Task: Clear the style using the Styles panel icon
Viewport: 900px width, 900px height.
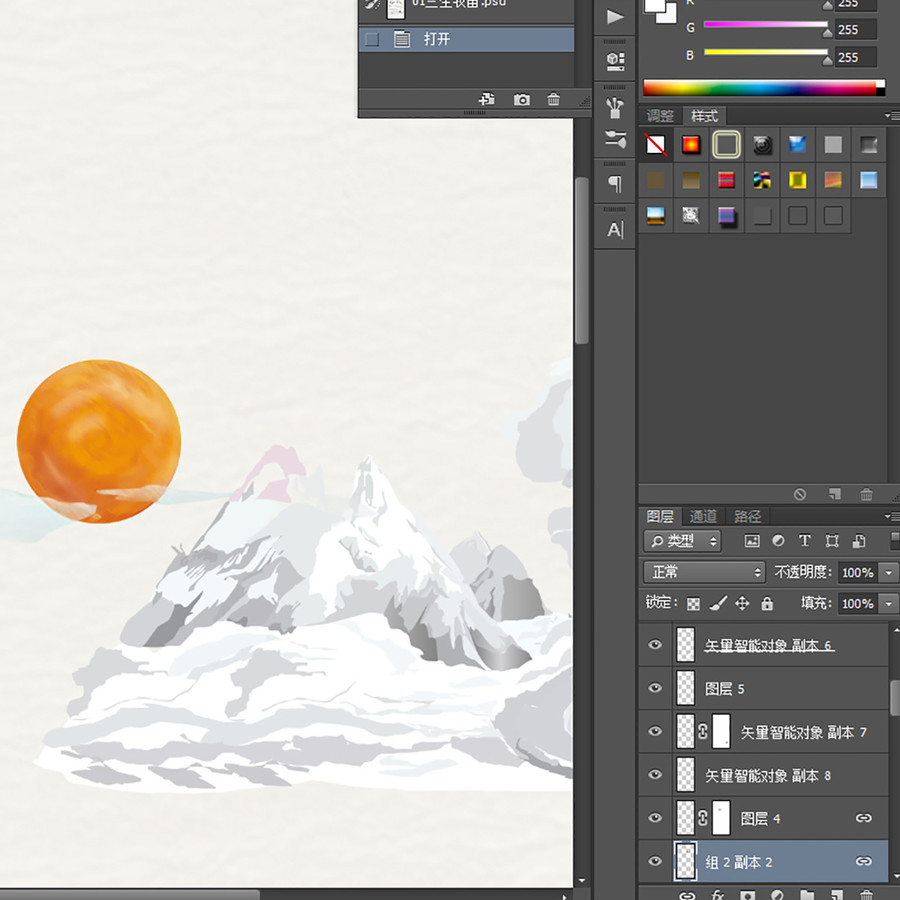Action: [800, 494]
